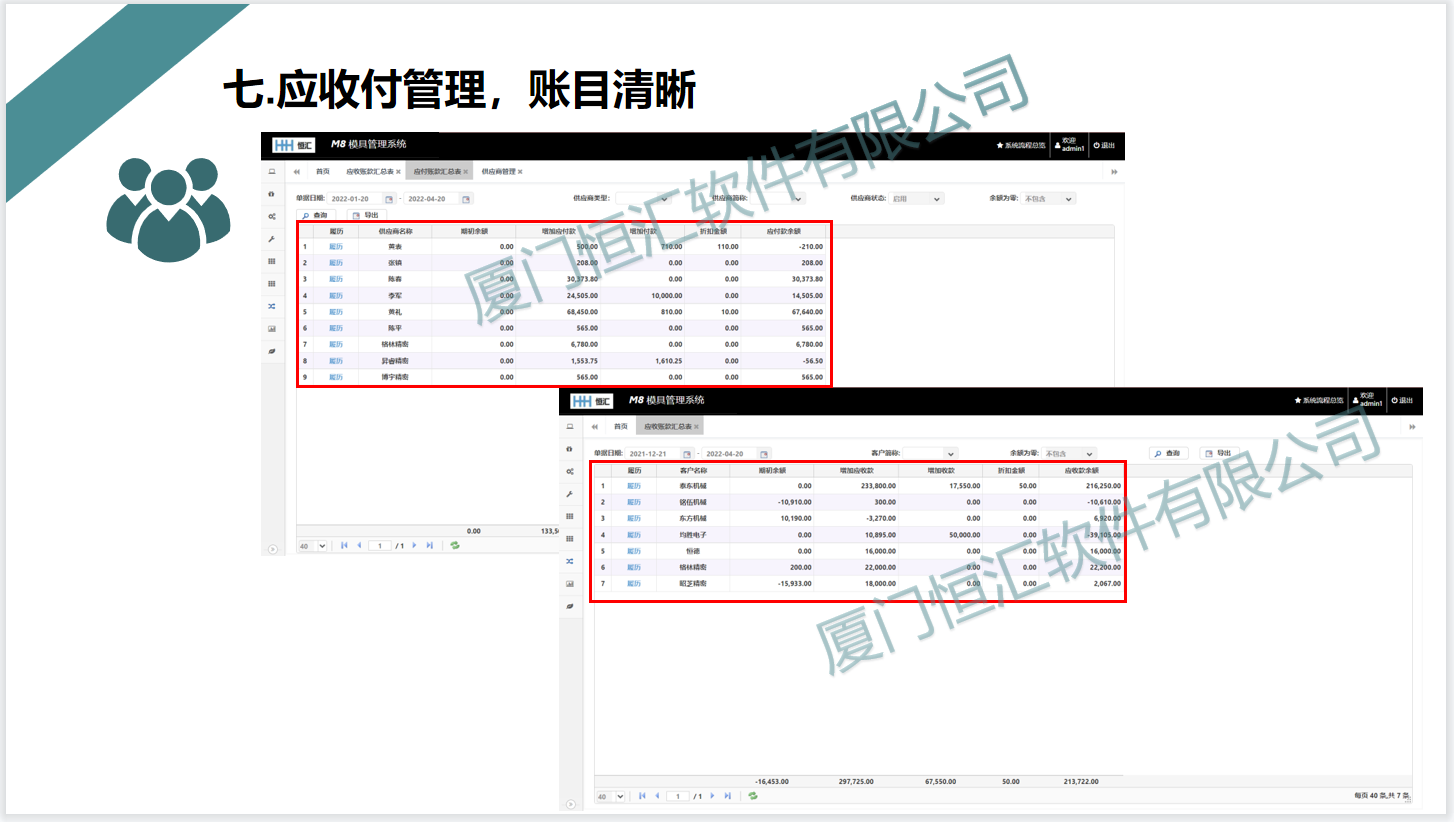Click gears icon in lower window sidebar
Viewport: 1454px width, 822px height.
pos(570,471)
